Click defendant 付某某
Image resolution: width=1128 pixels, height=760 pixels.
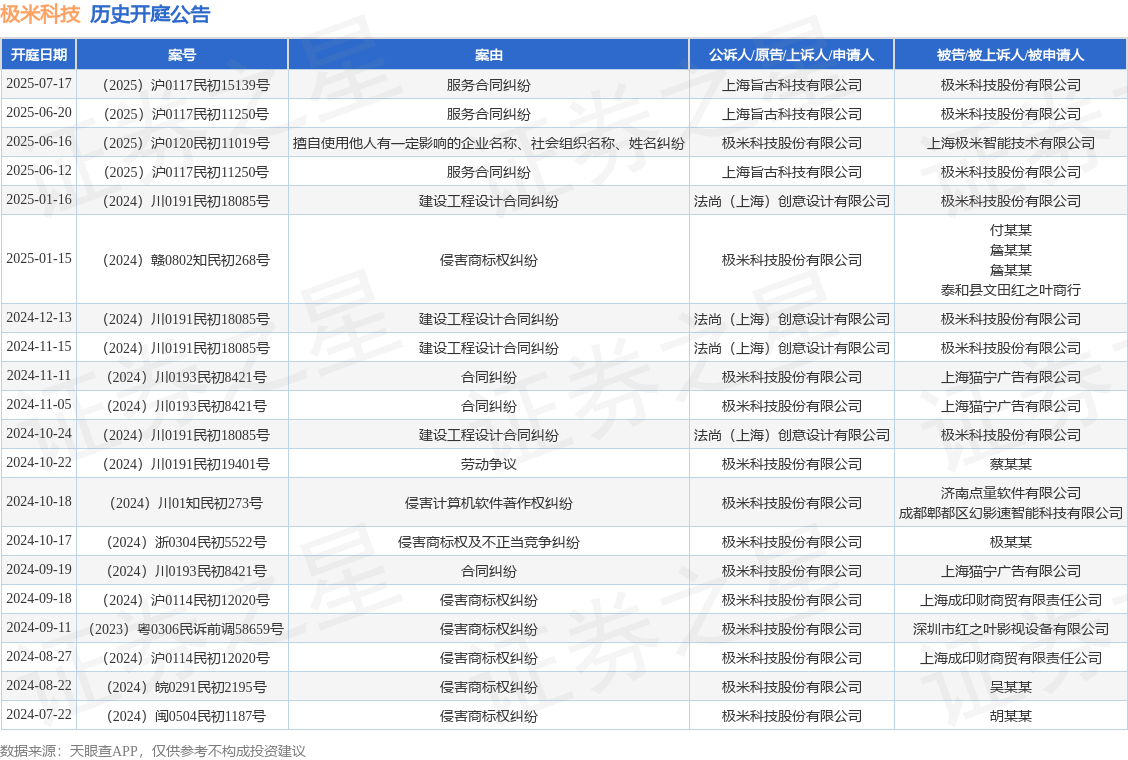click(x=1010, y=230)
